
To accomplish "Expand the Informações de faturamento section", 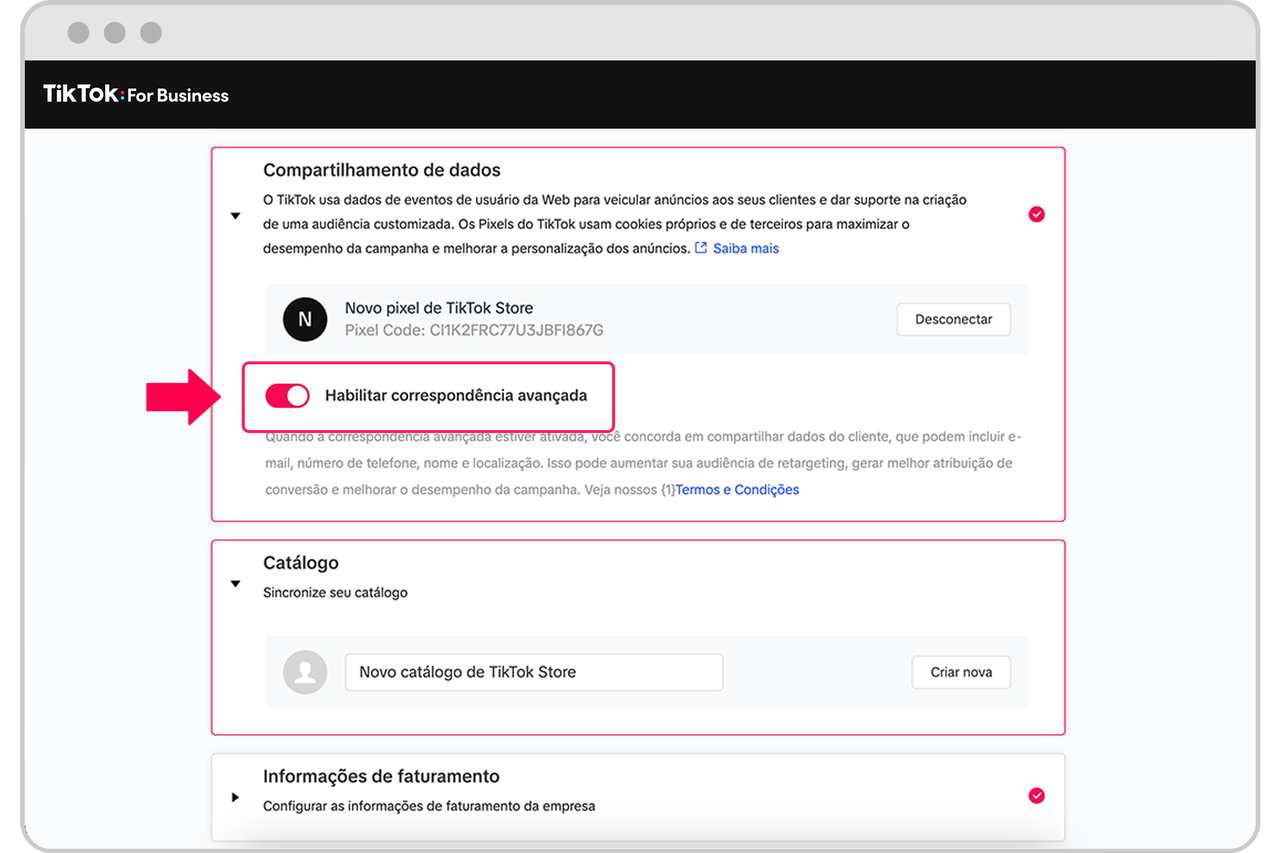I will [x=235, y=797].
